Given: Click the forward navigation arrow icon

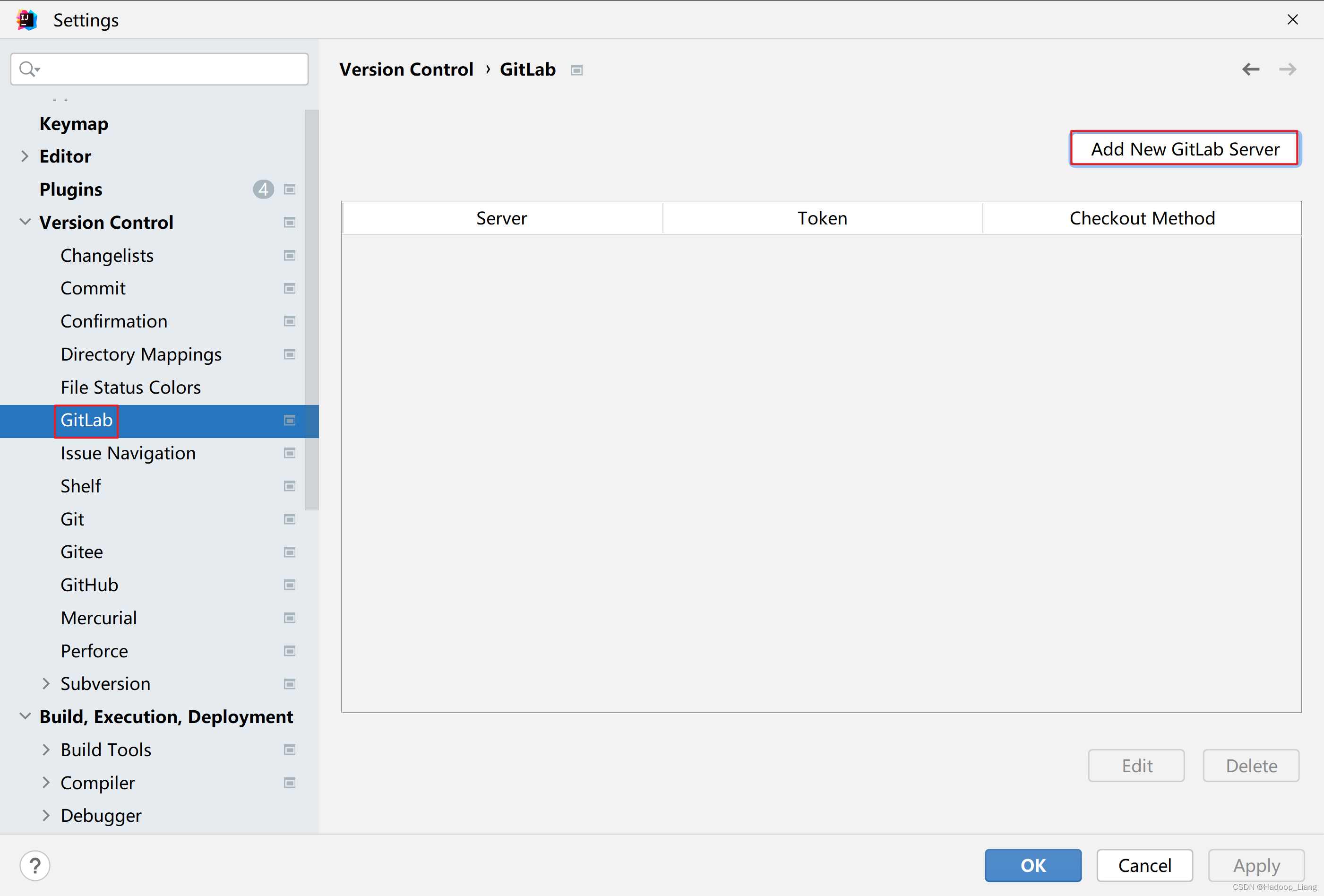Looking at the screenshot, I should (1287, 69).
